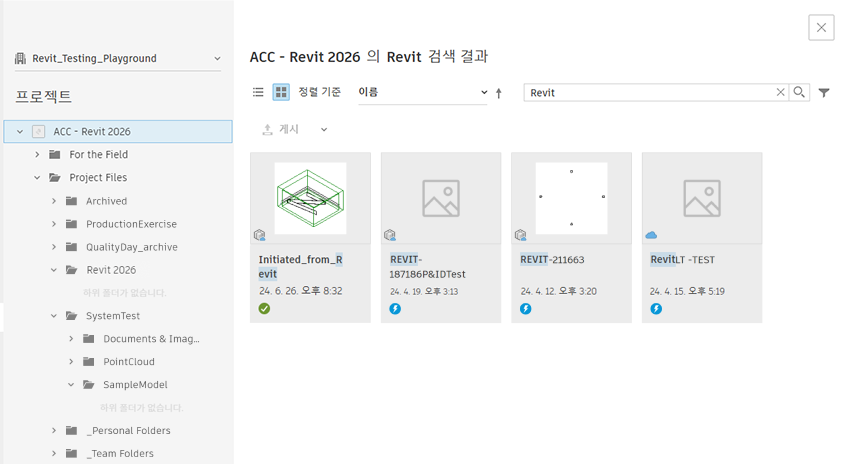Collapse the Revit 2026 folder
Screen dimensions: 851x464
[54, 270]
